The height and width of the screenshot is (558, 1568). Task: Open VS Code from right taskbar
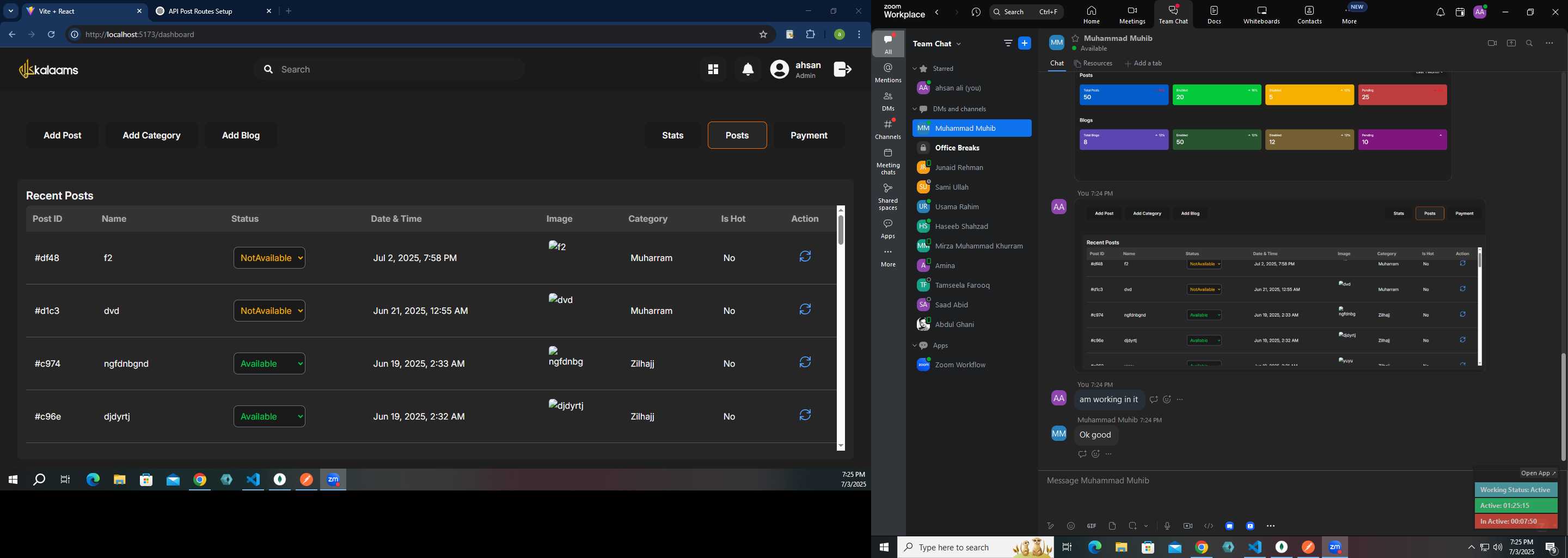pos(1254,547)
